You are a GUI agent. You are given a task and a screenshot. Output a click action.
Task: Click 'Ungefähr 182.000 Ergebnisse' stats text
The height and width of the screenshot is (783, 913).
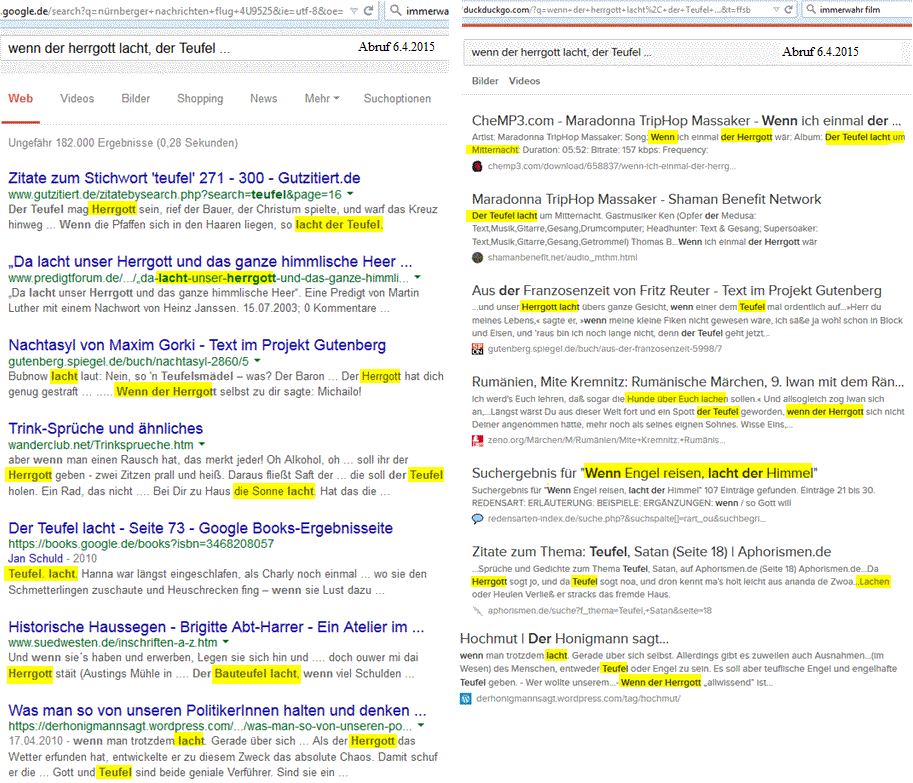tap(123, 143)
